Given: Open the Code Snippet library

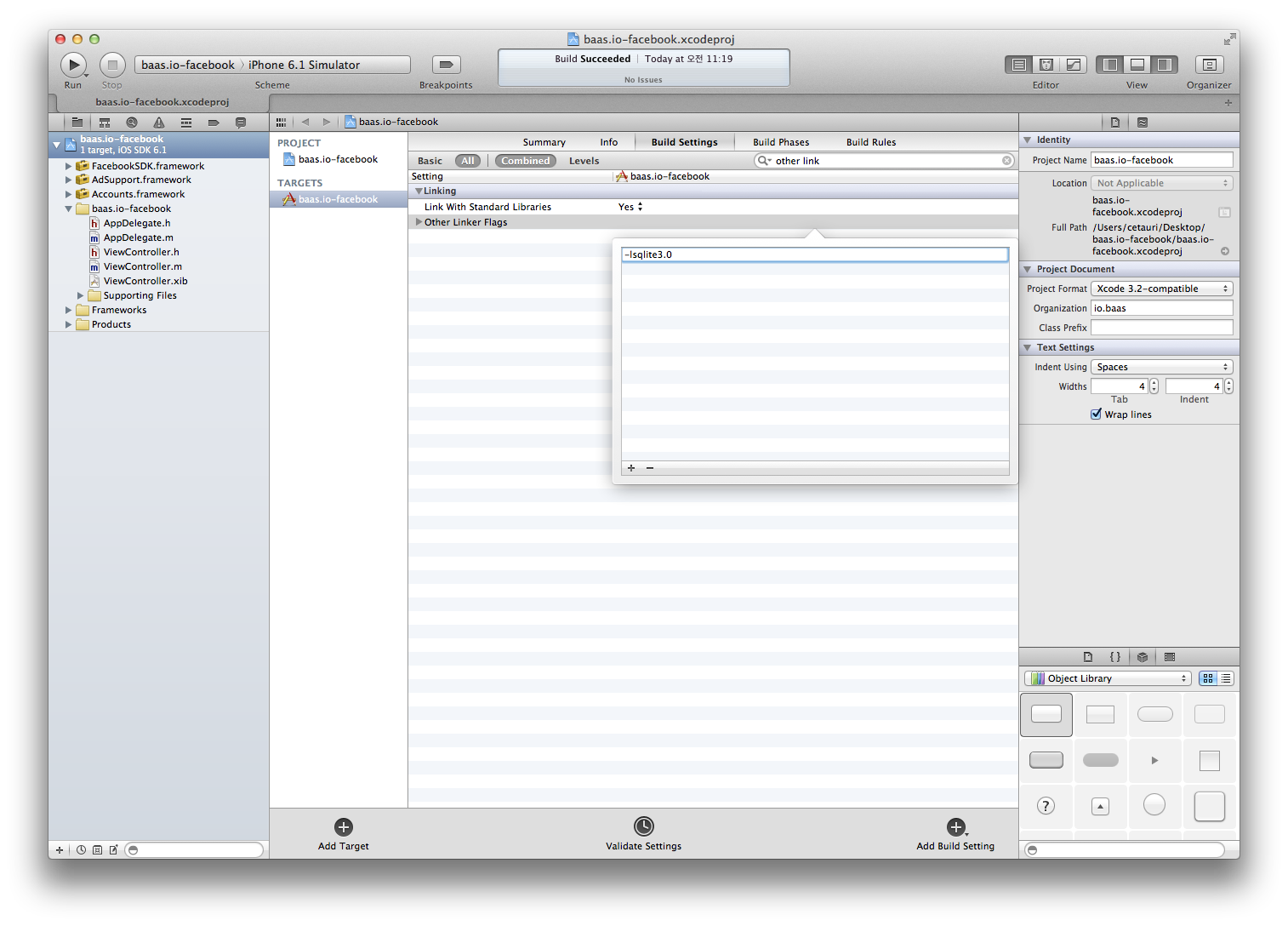Looking at the screenshot, I should click(x=1115, y=657).
